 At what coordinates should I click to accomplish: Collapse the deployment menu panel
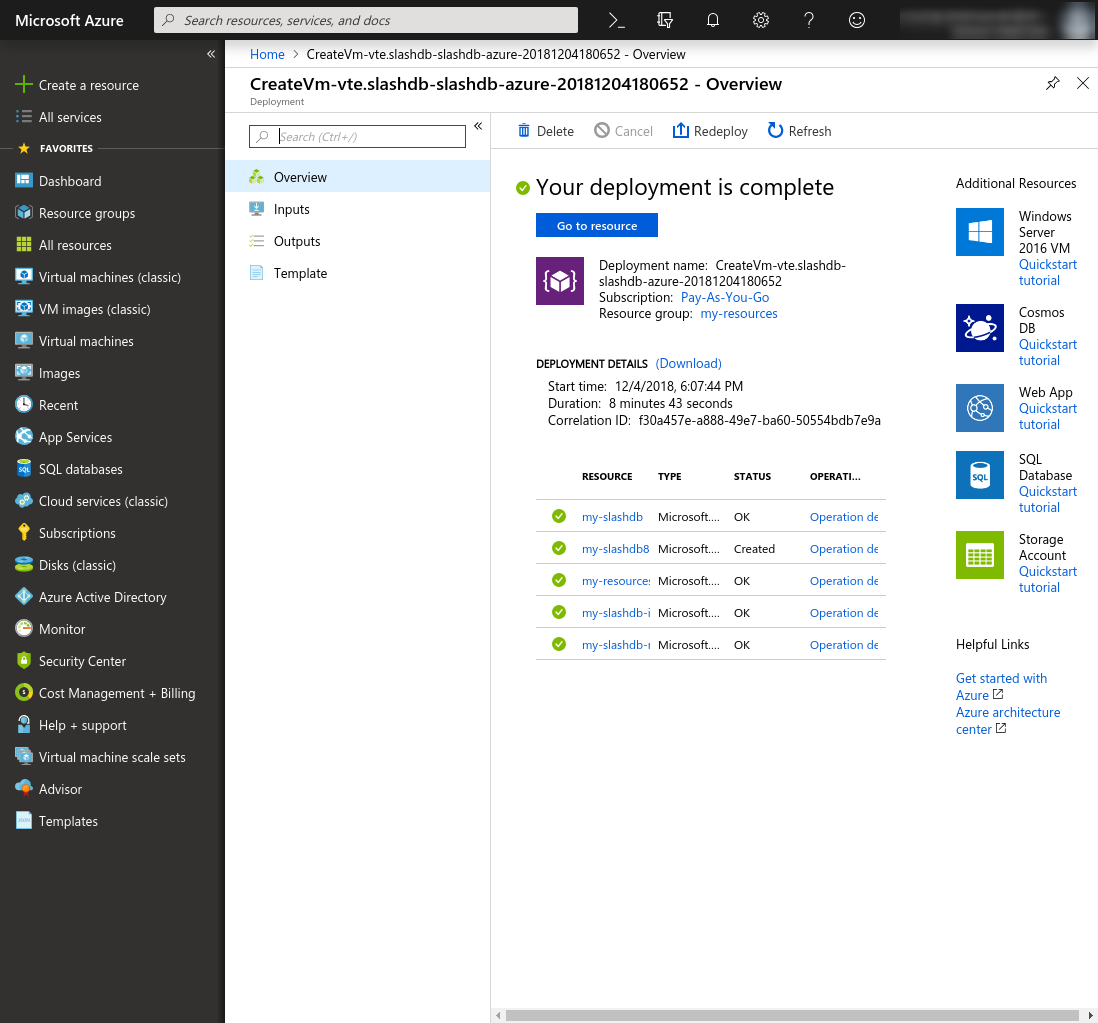point(478,126)
